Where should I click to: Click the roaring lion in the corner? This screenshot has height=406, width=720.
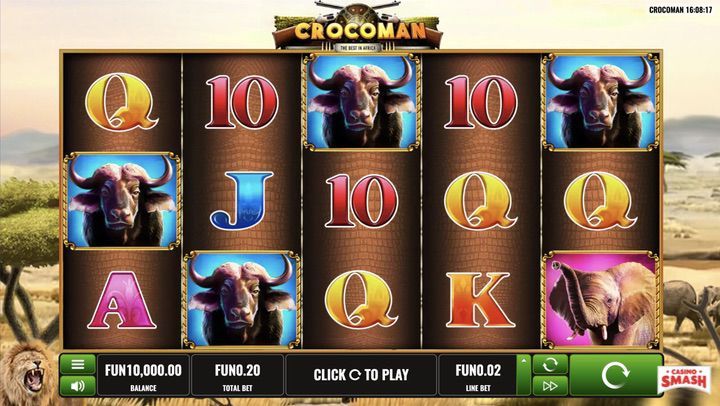[28, 373]
